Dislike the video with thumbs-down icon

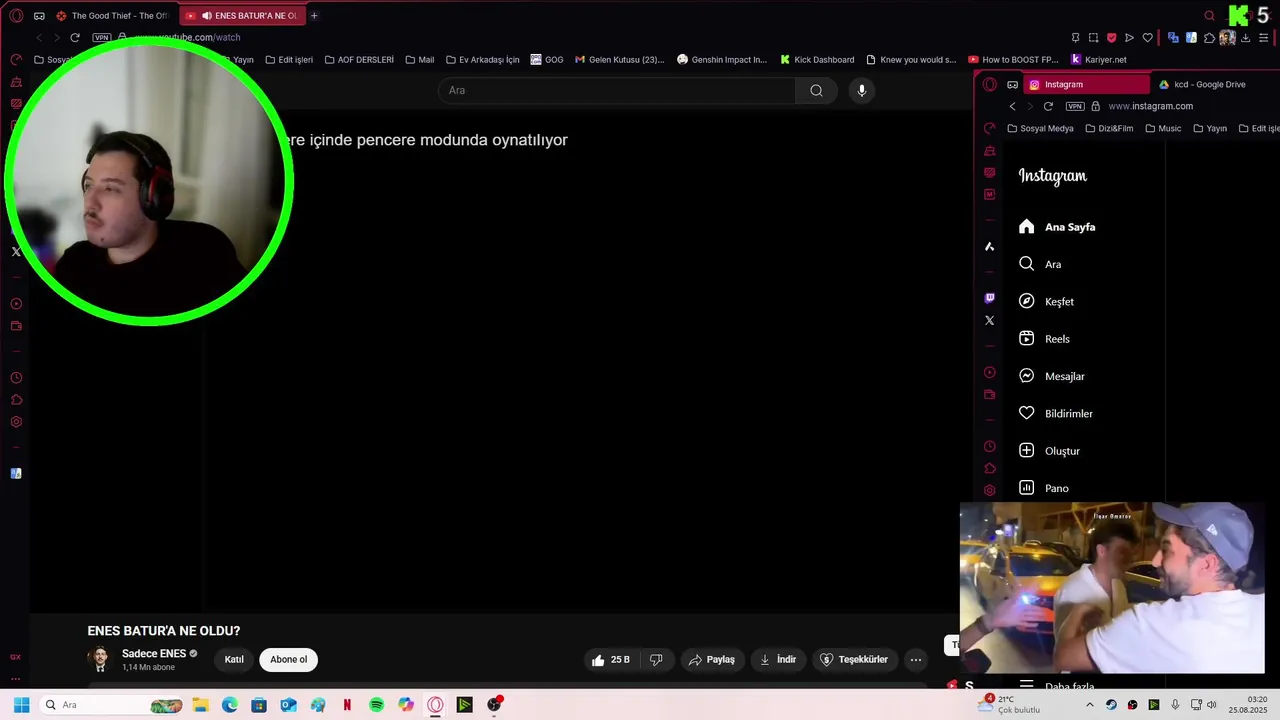coord(656,660)
